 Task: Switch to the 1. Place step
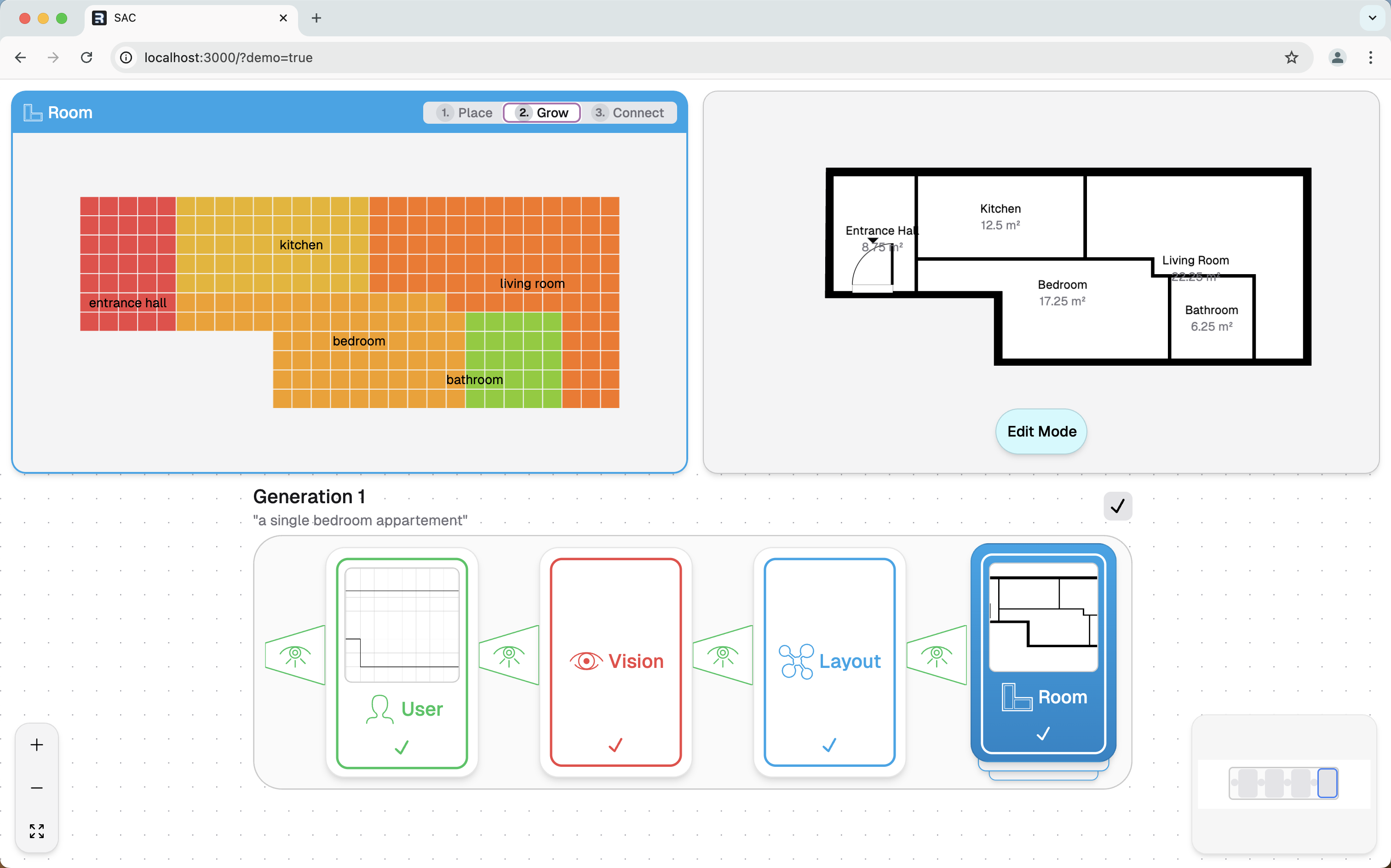tap(465, 113)
